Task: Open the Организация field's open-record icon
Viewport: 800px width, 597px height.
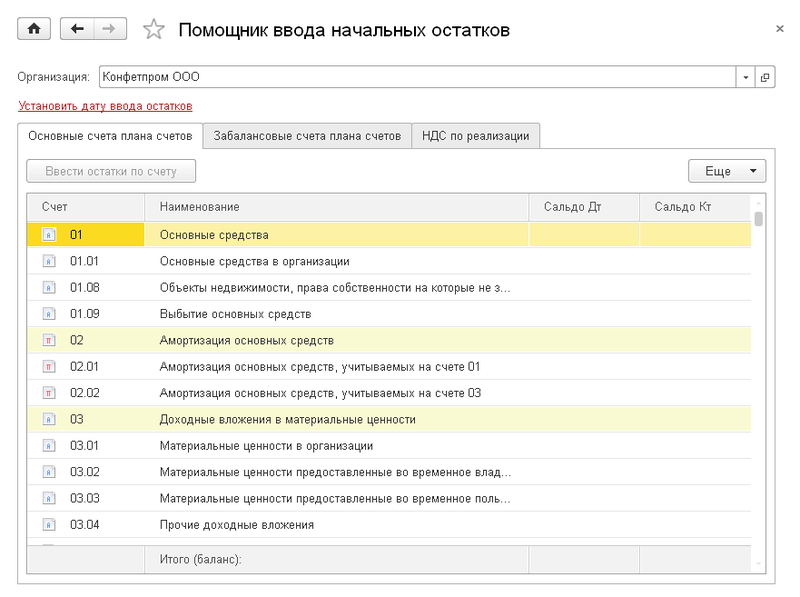Action: pos(765,77)
